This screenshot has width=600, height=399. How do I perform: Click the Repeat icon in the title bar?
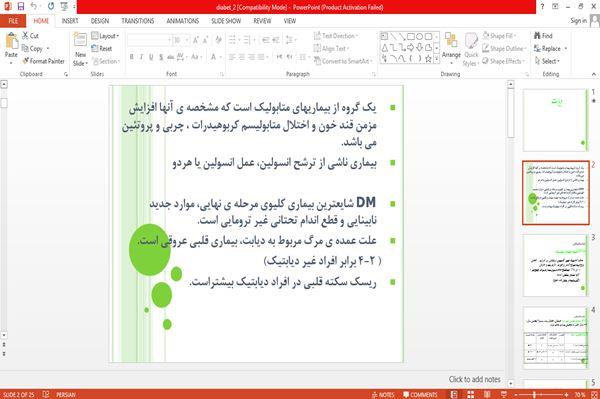[51, 7]
